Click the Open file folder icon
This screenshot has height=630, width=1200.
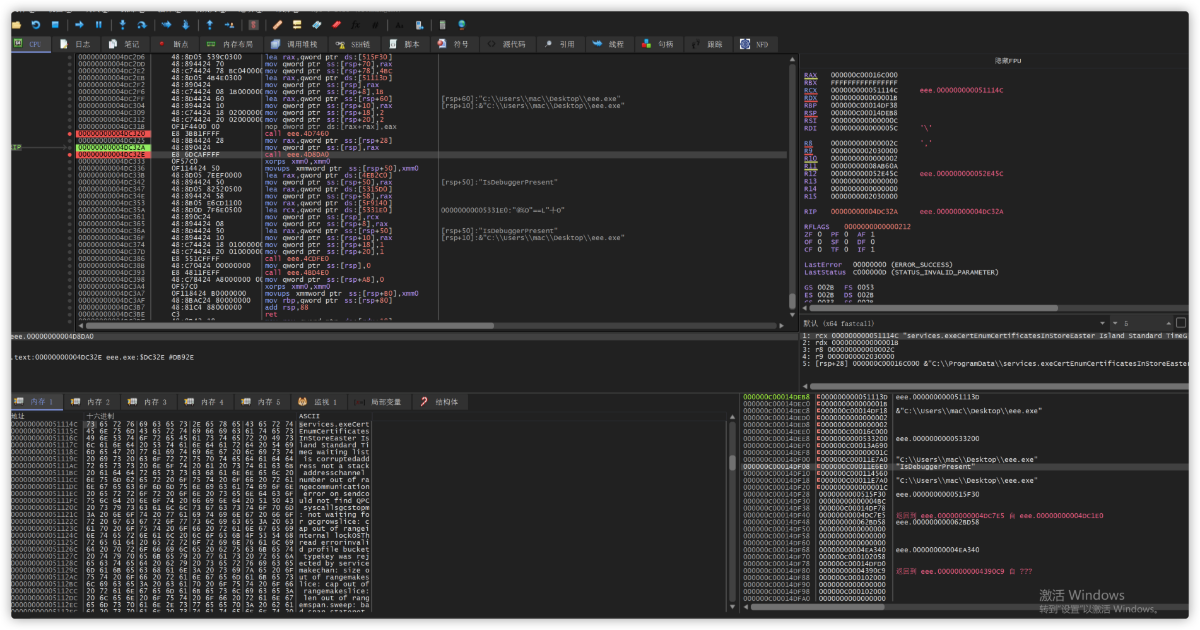pos(16,24)
